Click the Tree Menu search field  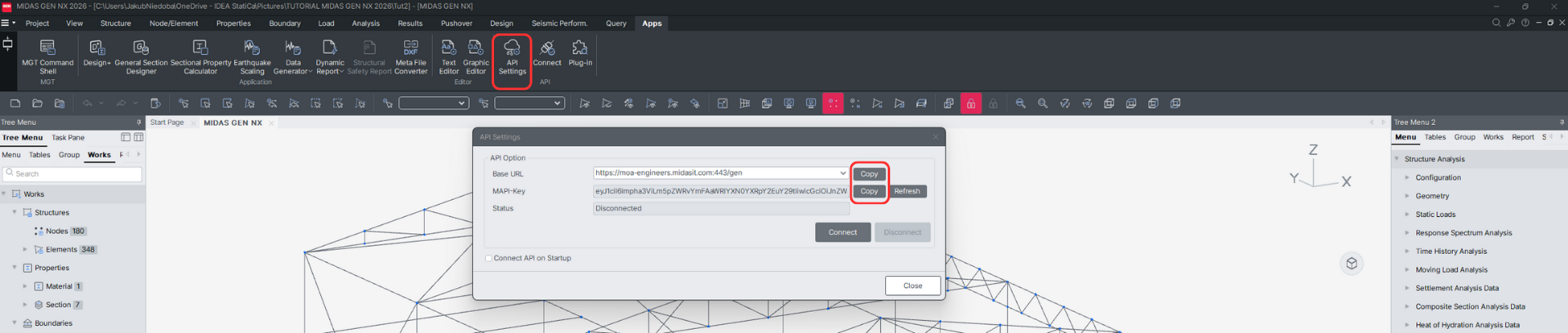tap(72, 174)
